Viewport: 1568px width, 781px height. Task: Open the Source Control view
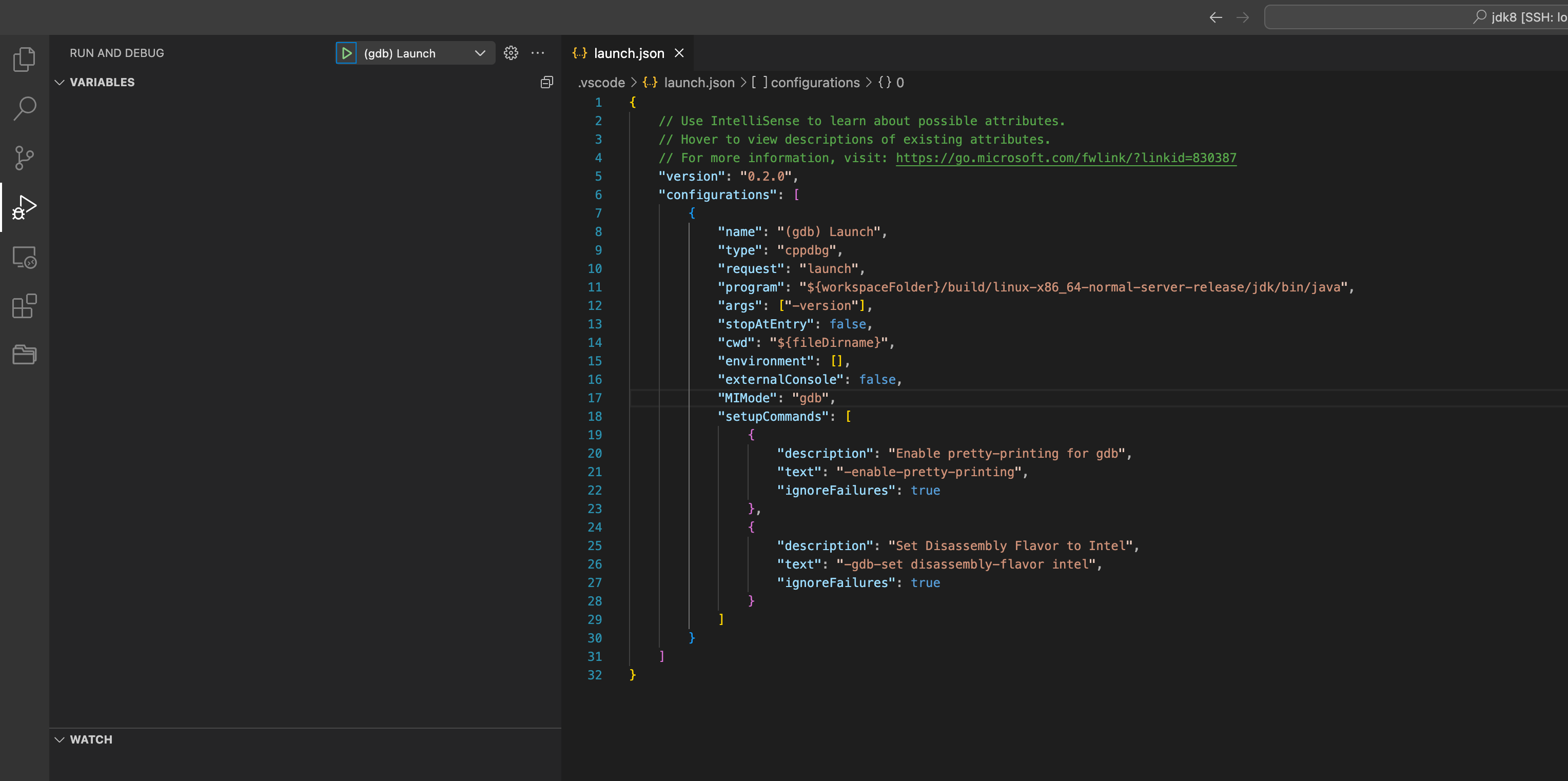pyautogui.click(x=24, y=158)
